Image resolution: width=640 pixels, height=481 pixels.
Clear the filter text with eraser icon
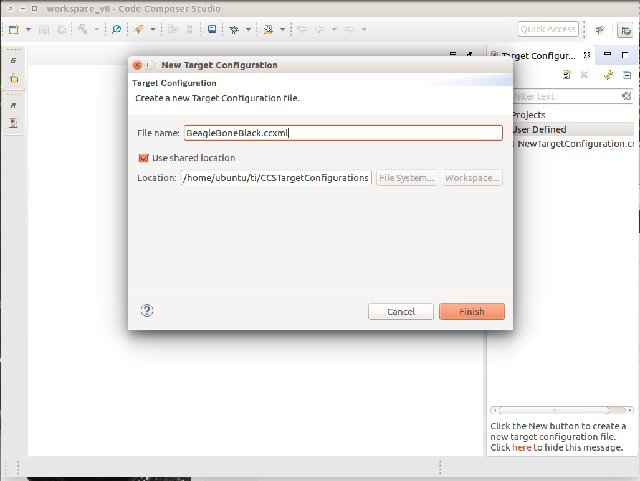click(627, 96)
